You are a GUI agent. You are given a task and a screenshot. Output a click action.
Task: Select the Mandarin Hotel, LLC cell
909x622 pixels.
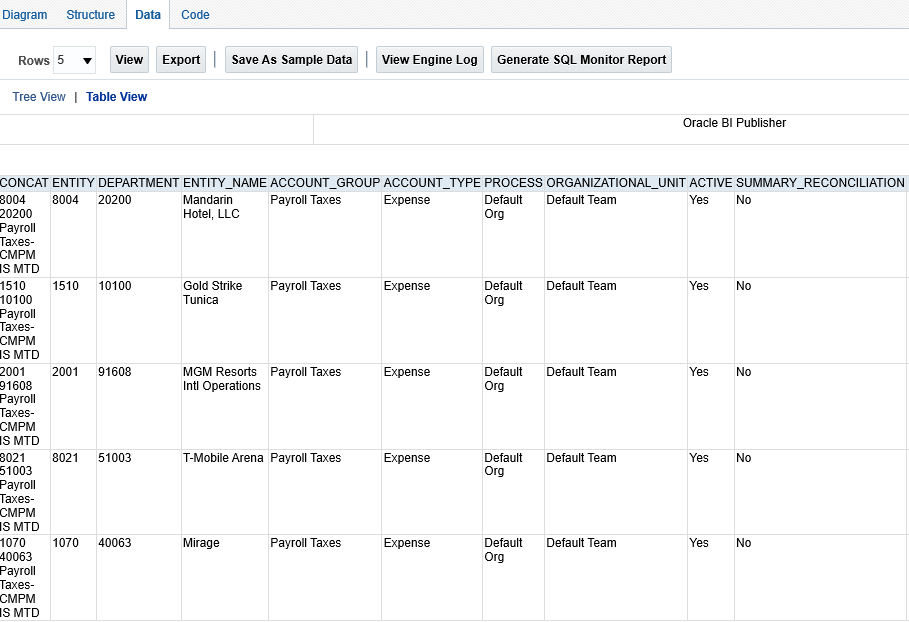pyautogui.click(x=211, y=207)
